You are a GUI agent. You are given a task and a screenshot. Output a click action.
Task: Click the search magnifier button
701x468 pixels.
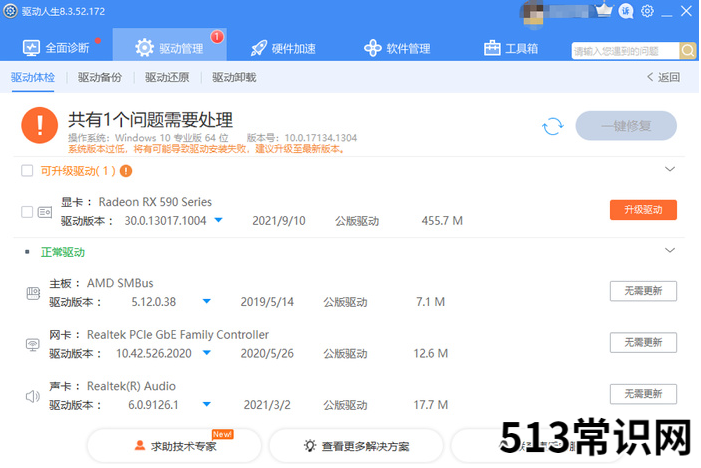688,51
